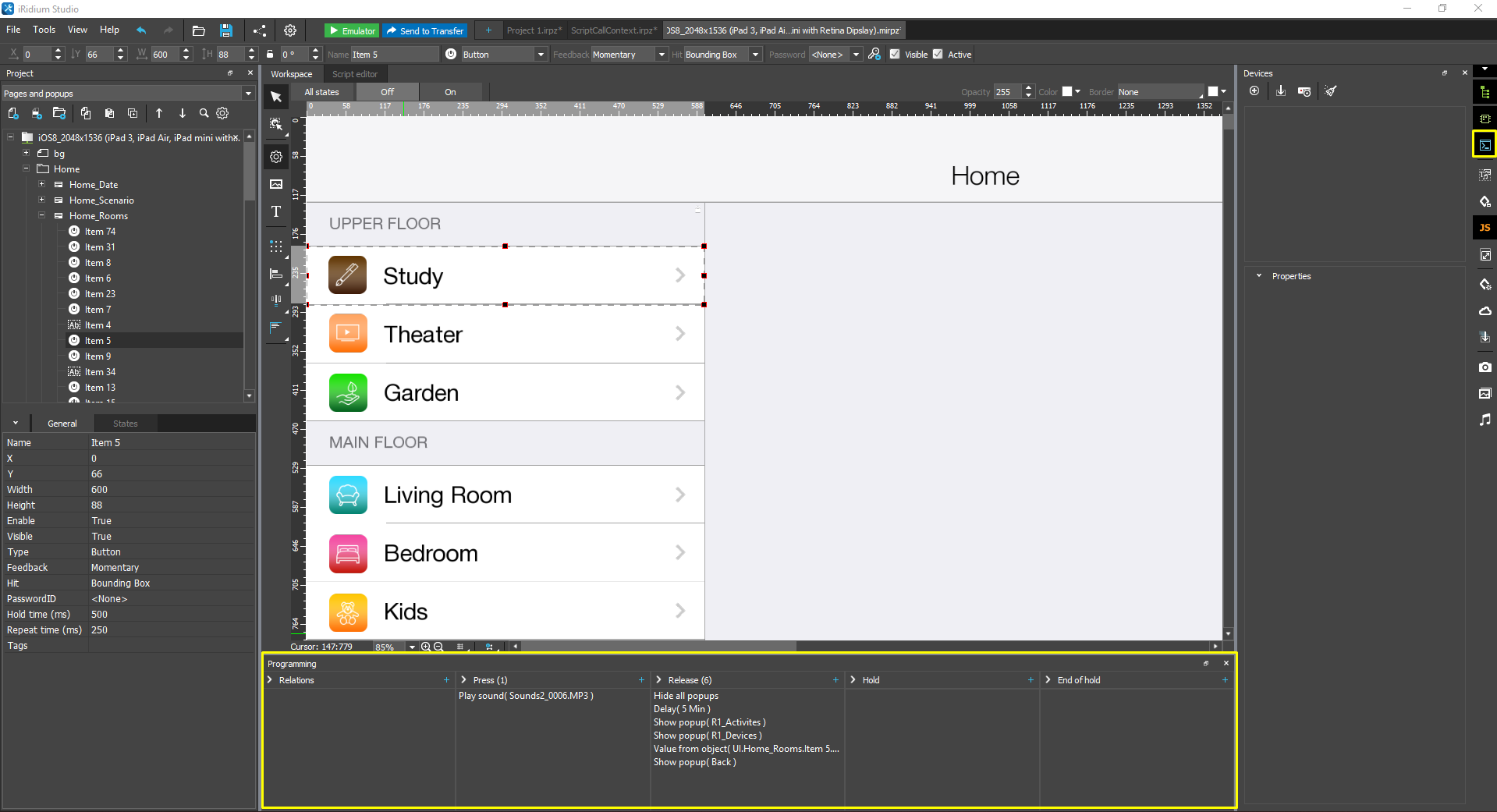Click the save project floppy disk icon
Image resolution: width=1497 pixels, height=812 pixels.
tap(225, 30)
